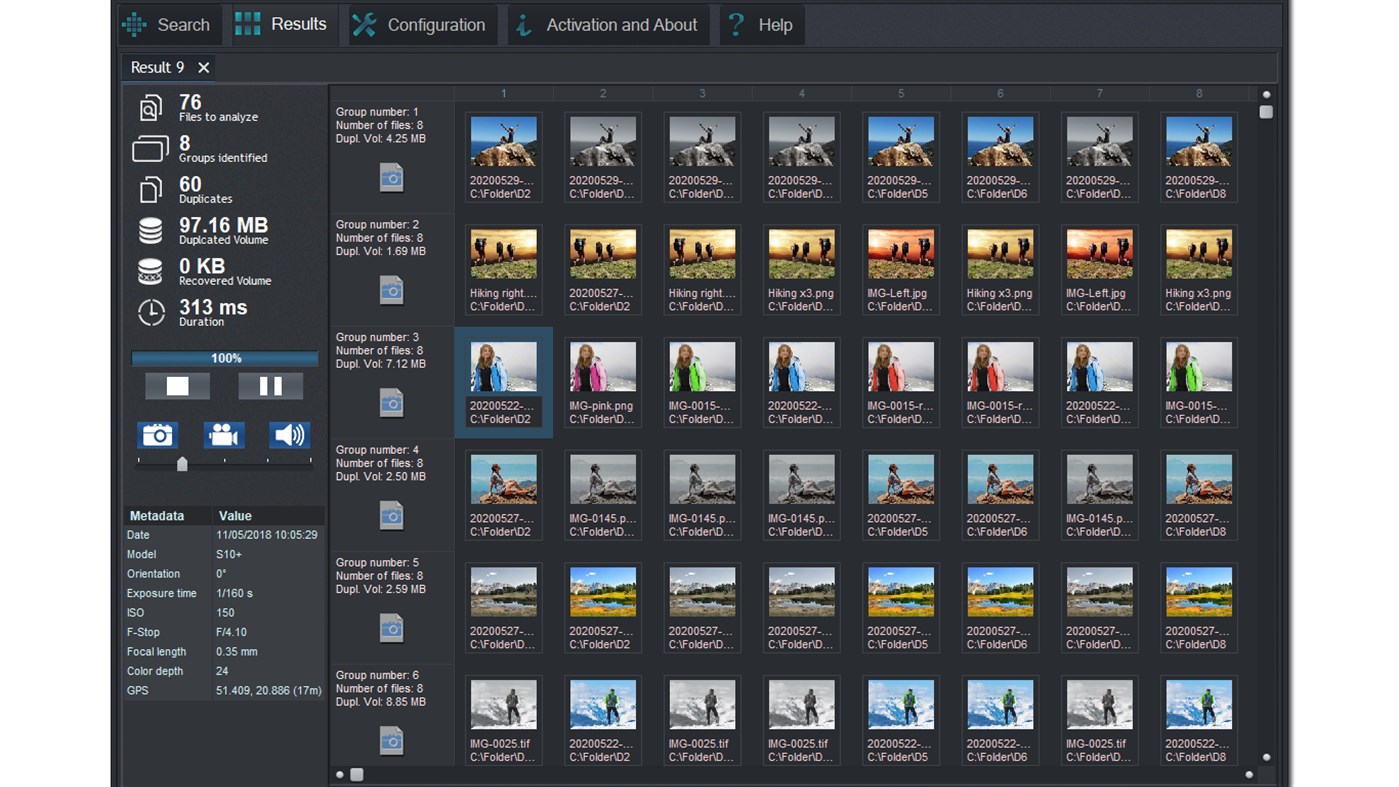Open the Help tab
The height and width of the screenshot is (787, 1399).
761,24
